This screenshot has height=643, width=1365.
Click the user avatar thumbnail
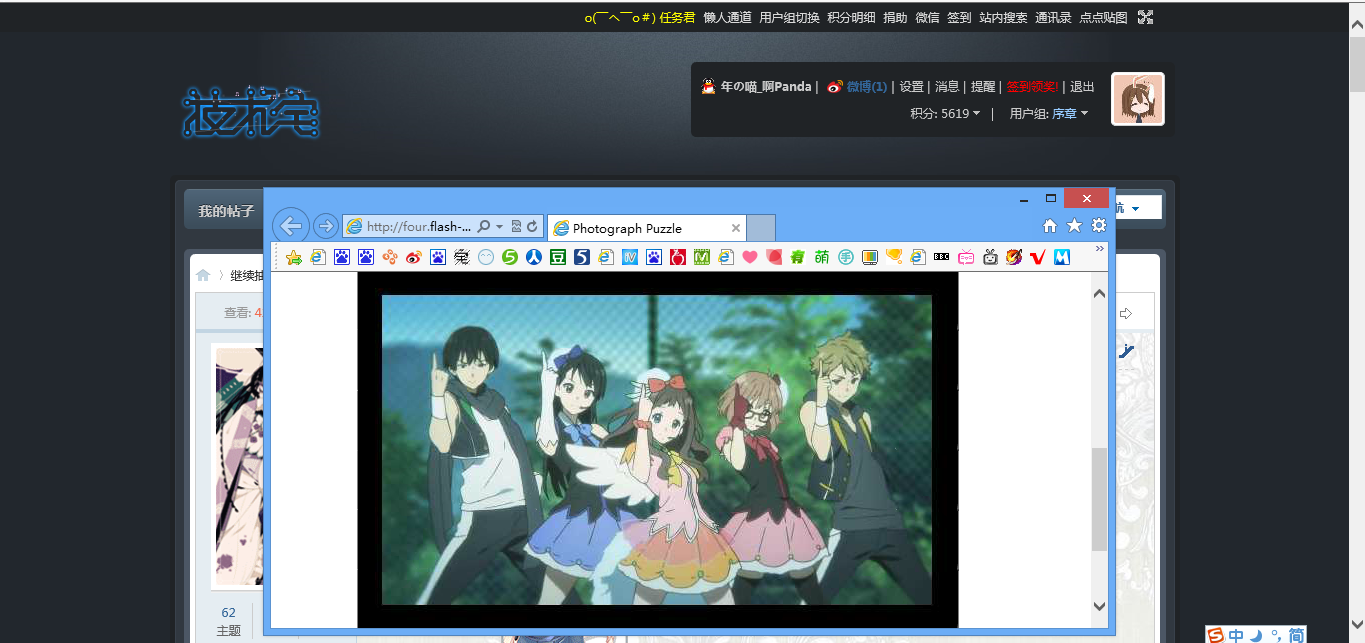point(1137,99)
